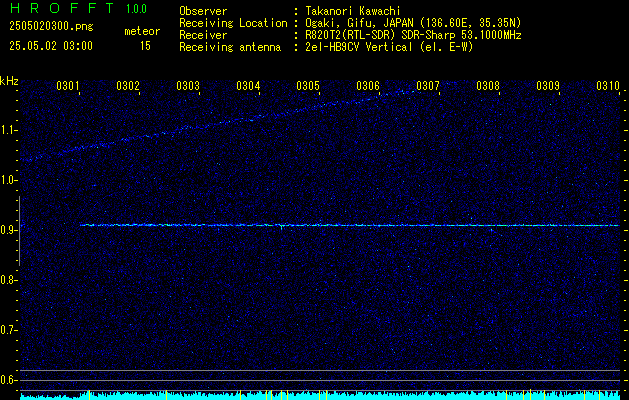Click the SDR-Sharp 53.1000MHz receiver text
629x400 pixels.
pyautogui.click(x=461, y=35)
